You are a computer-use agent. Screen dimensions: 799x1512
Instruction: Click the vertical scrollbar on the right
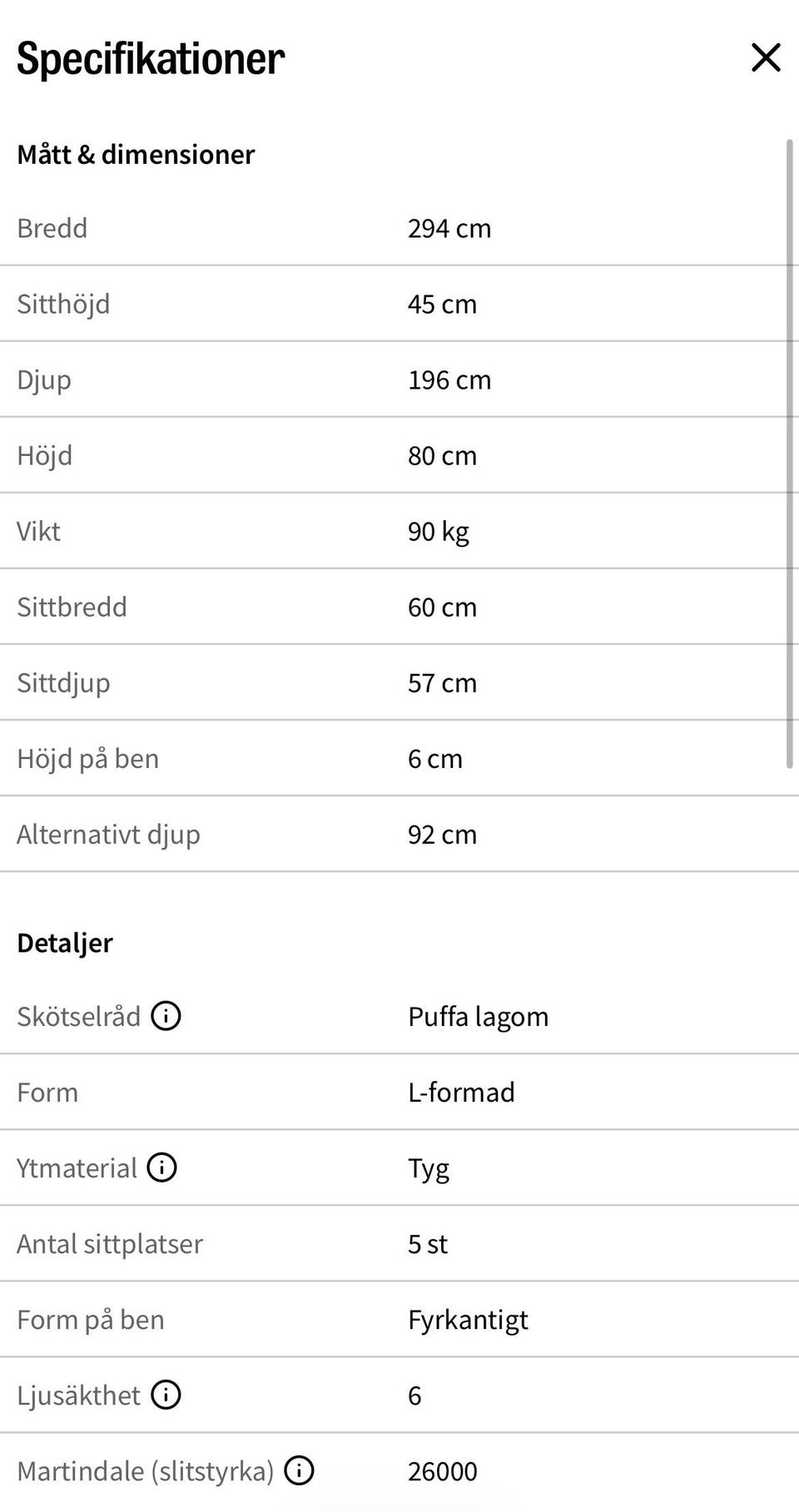click(790, 454)
